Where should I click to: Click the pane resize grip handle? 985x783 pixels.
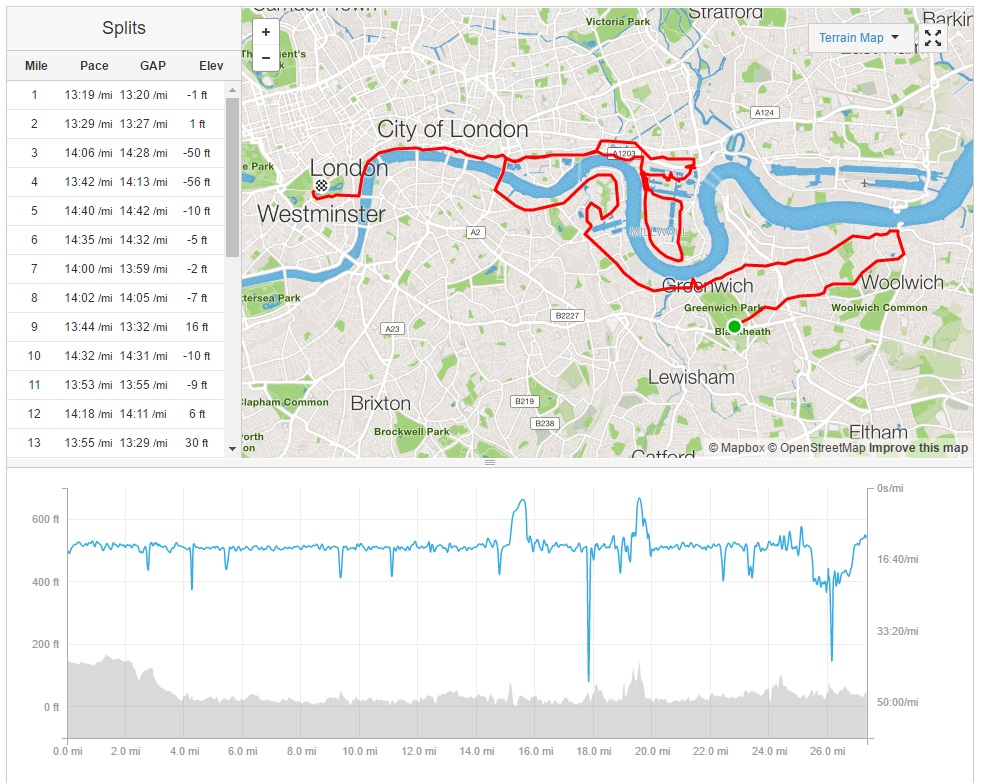coord(490,463)
